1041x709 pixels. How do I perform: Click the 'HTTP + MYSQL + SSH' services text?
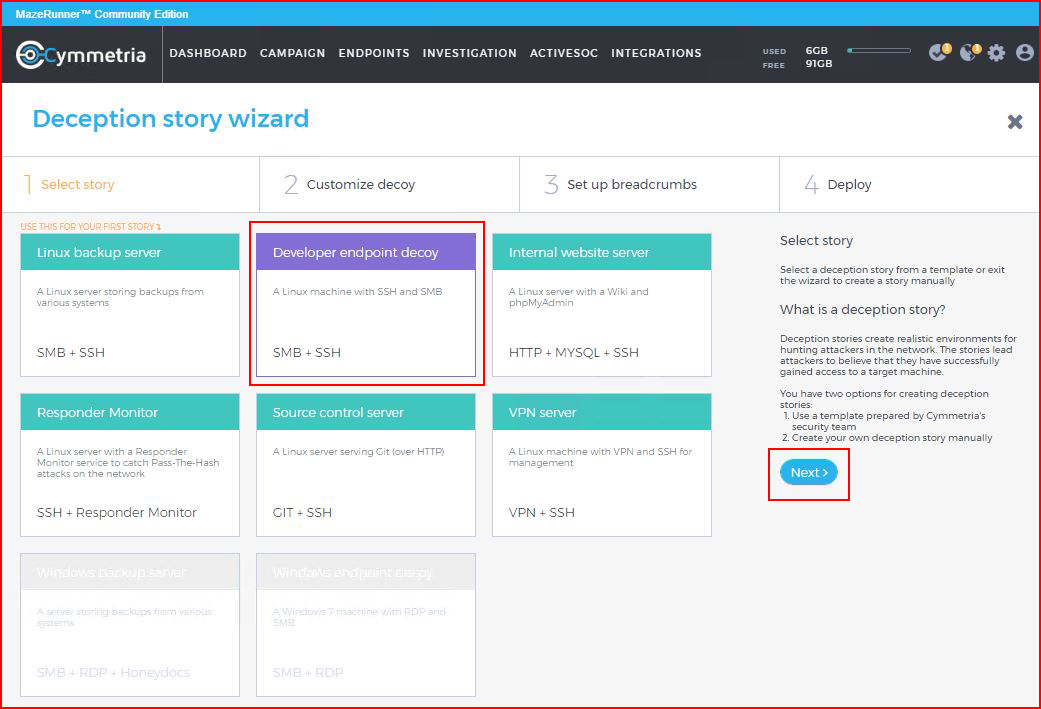coord(574,353)
